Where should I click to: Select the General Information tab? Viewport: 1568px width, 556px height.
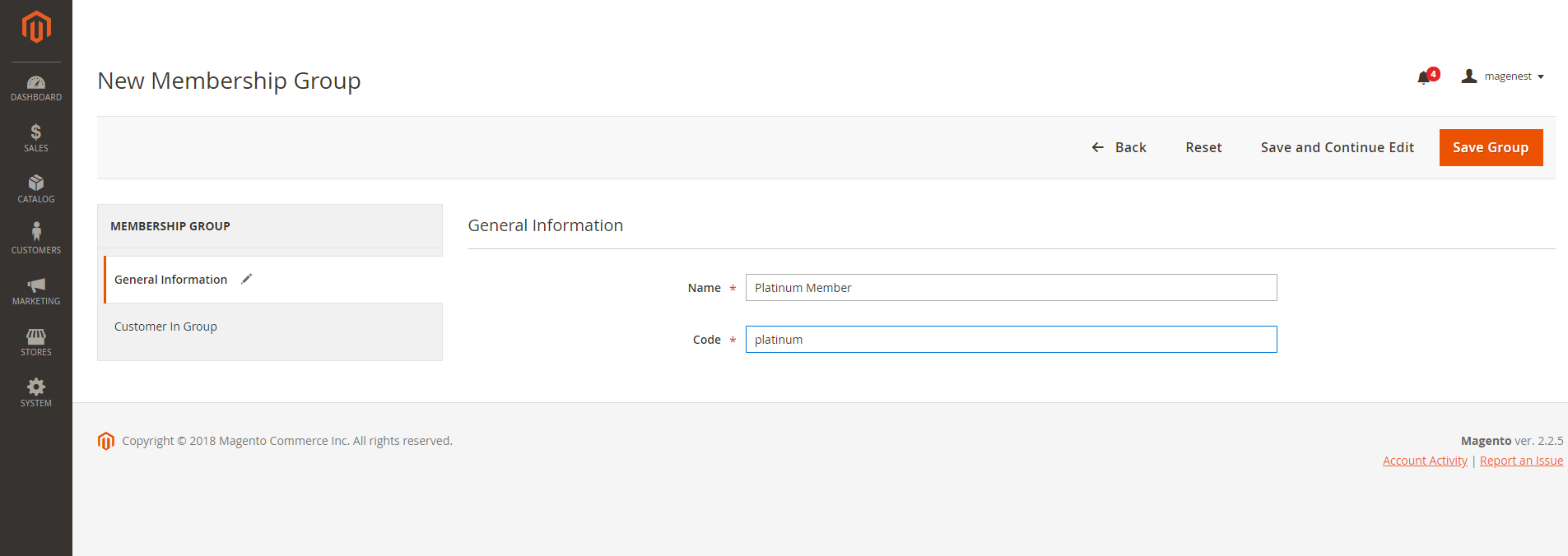170,280
